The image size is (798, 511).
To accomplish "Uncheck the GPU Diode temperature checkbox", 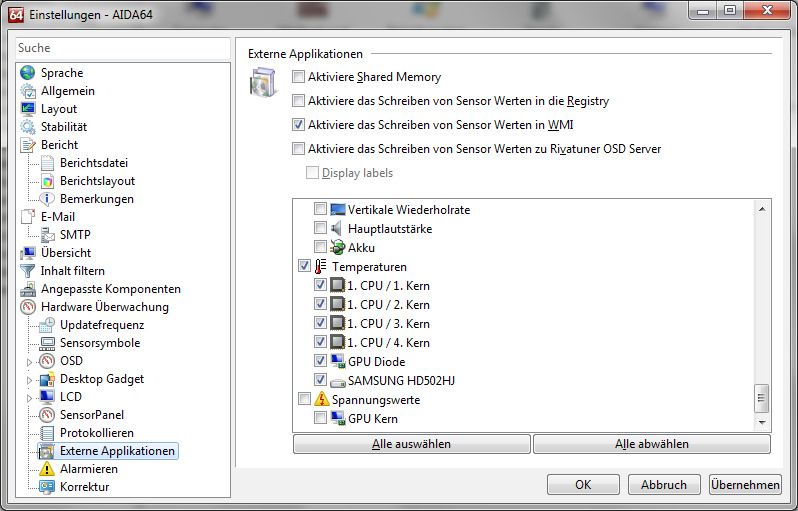I will point(320,361).
